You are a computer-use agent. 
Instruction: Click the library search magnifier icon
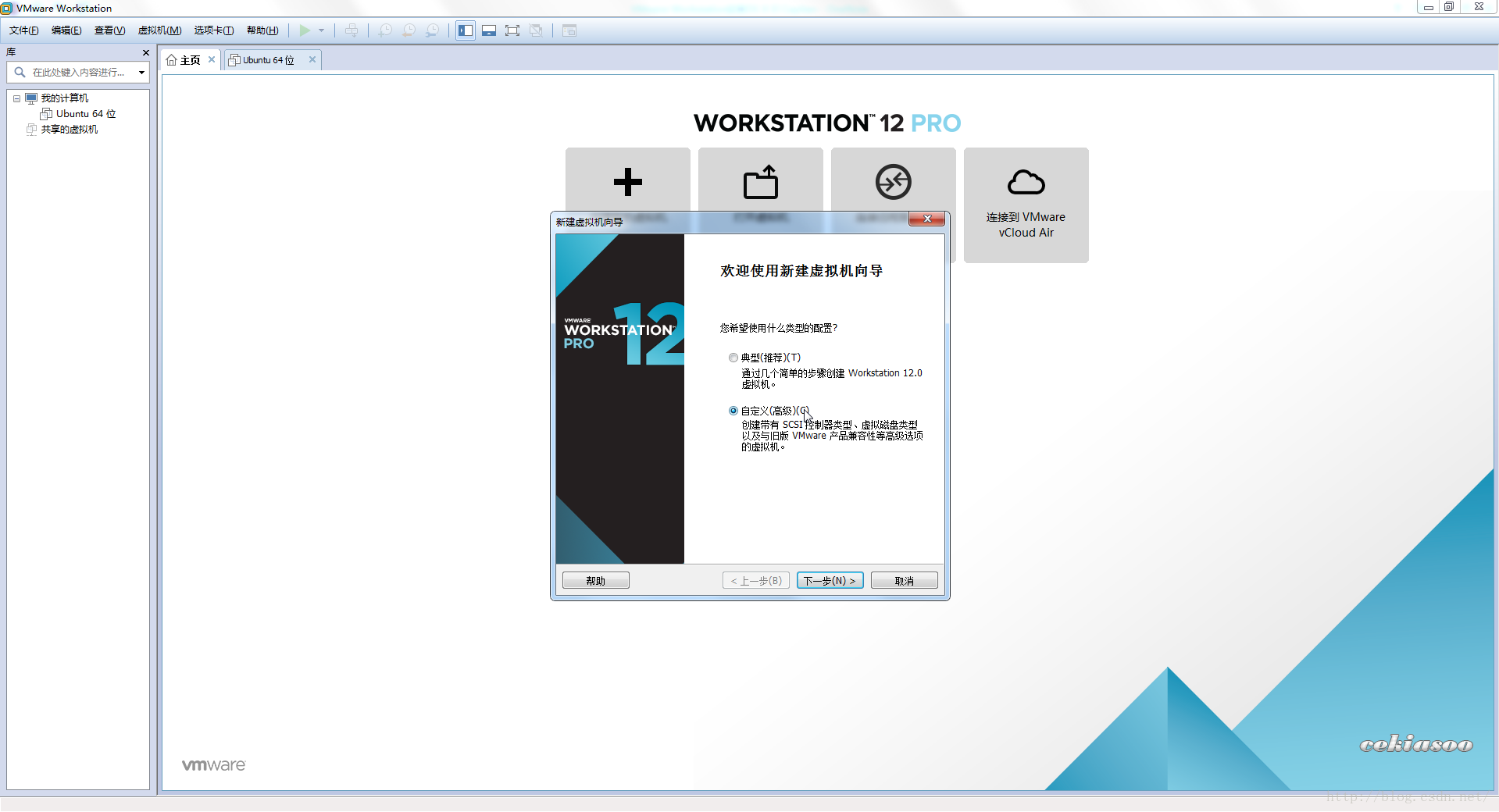point(20,72)
